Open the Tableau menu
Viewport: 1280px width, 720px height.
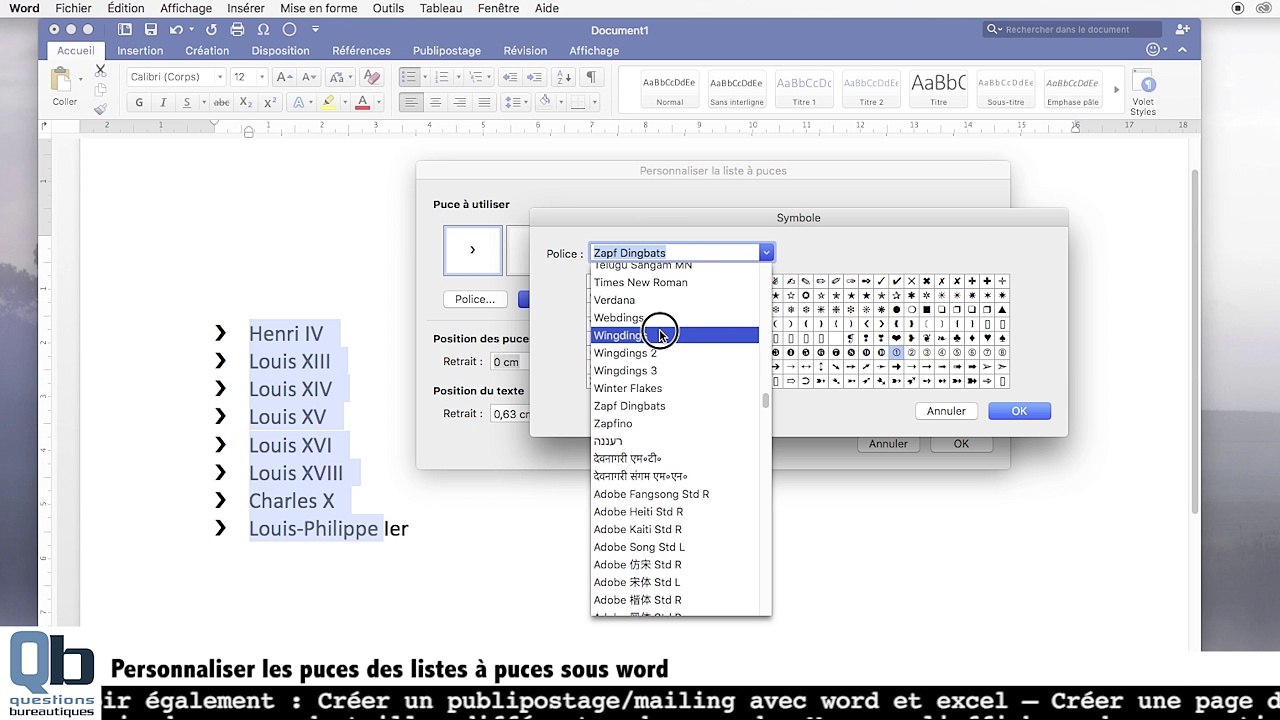coord(441,8)
